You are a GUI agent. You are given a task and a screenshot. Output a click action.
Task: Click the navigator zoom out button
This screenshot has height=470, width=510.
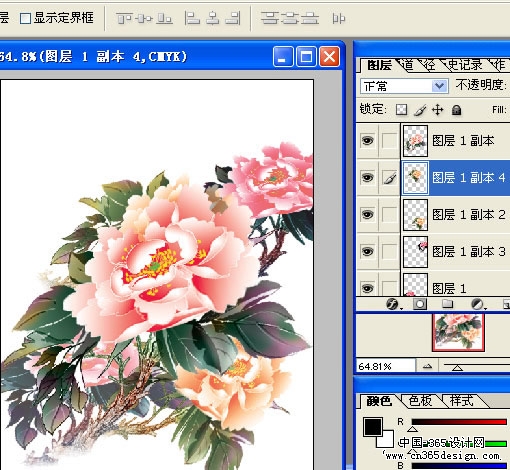point(427,367)
